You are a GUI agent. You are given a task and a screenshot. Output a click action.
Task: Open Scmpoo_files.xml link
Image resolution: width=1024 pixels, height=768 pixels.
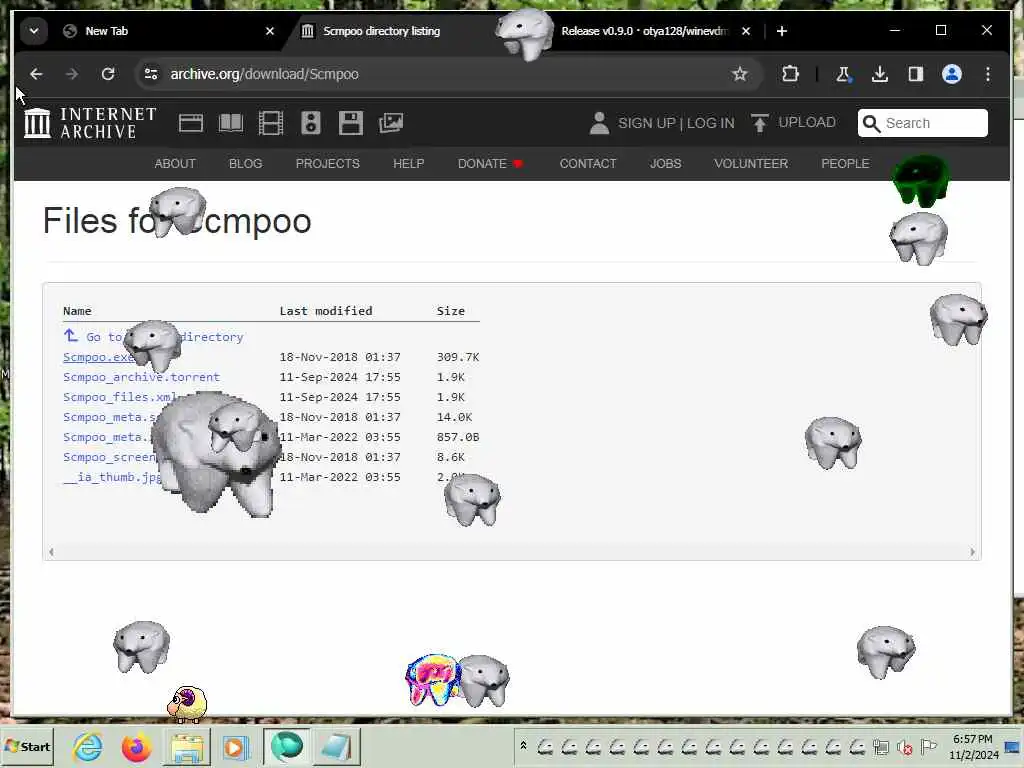tap(120, 397)
